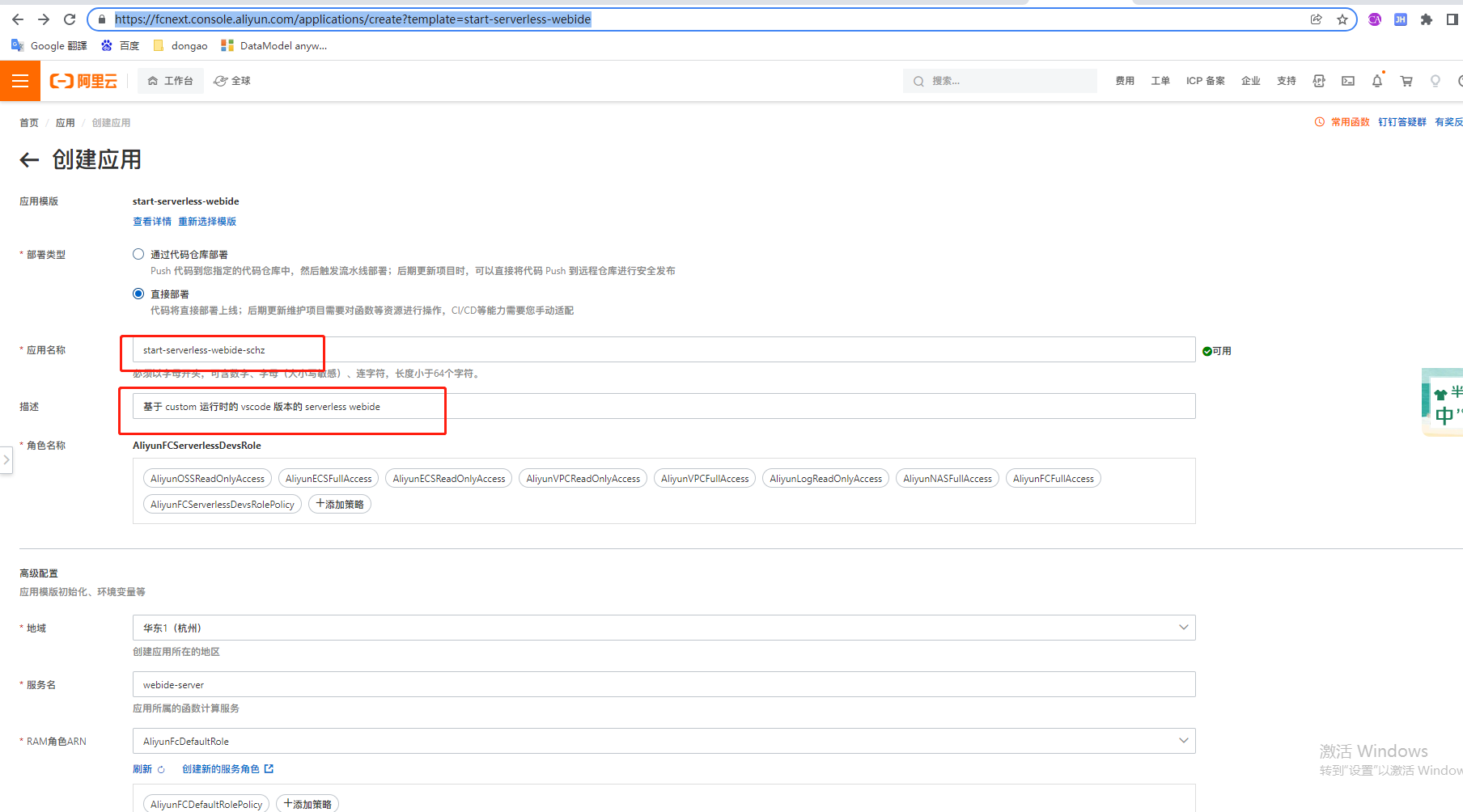Viewport: 1463px width, 812px height.
Task: Click 应用 in the breadcrumb trail
Action: coord(65,122)
